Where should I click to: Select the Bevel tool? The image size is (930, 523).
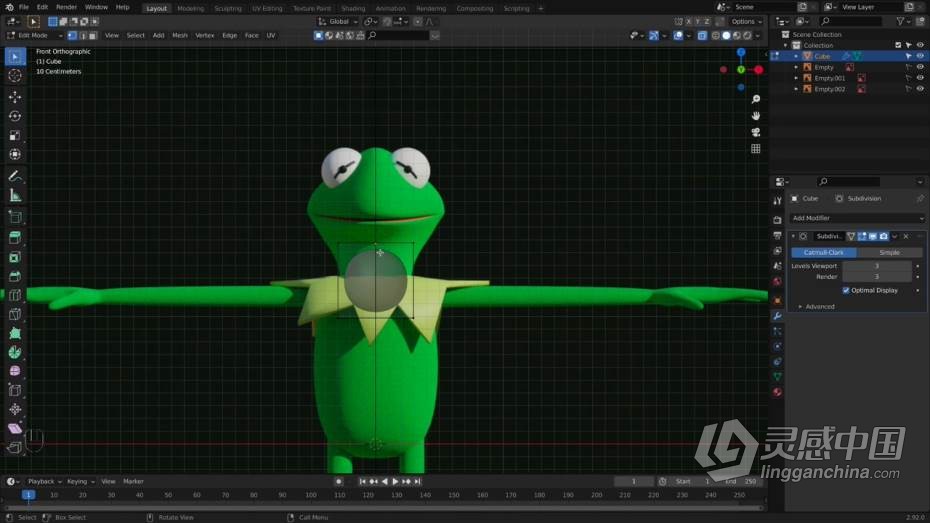click(x=15, y=276)
